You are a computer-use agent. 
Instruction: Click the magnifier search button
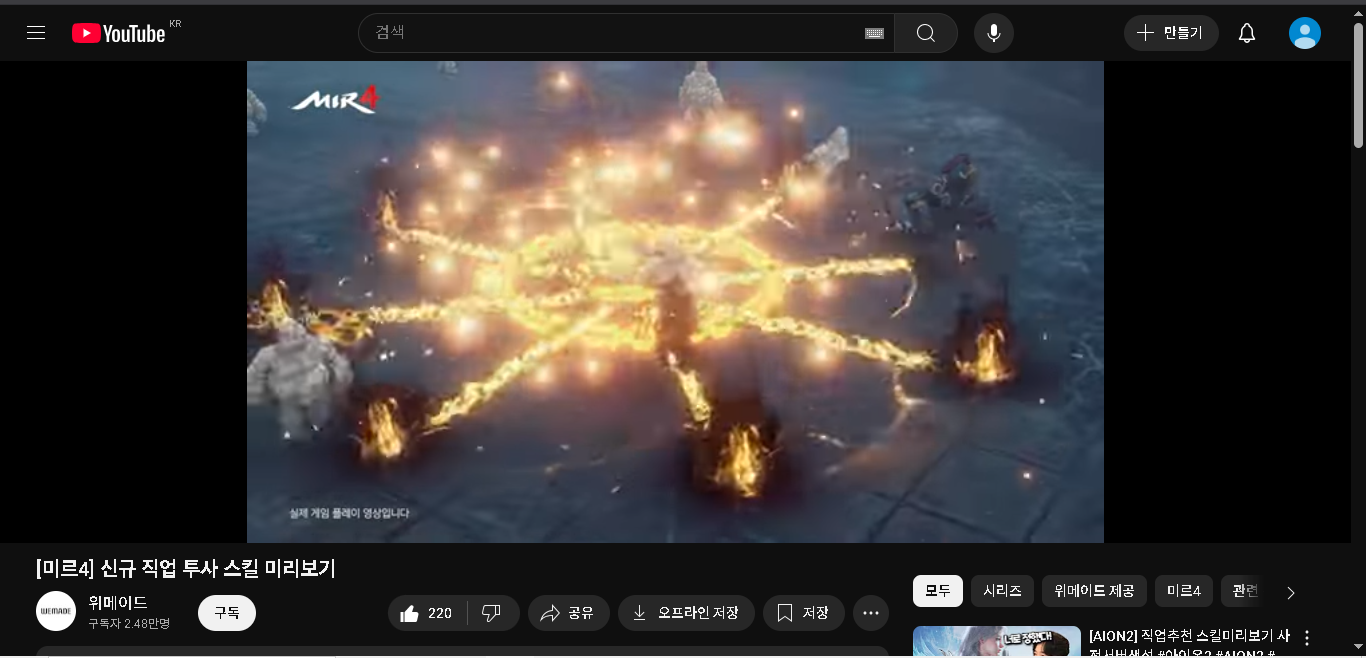(x=925, y=33)
